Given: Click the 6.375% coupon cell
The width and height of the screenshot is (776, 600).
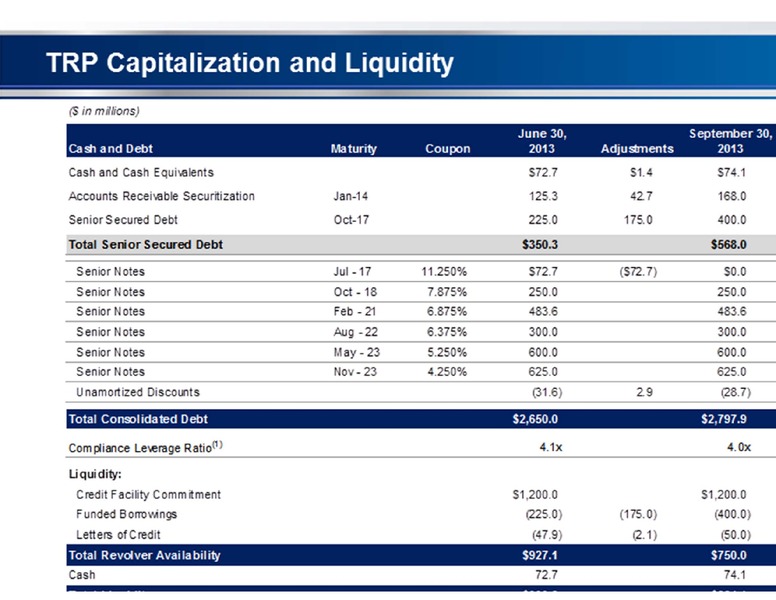Looking at the screenshot, I should 447,332.
